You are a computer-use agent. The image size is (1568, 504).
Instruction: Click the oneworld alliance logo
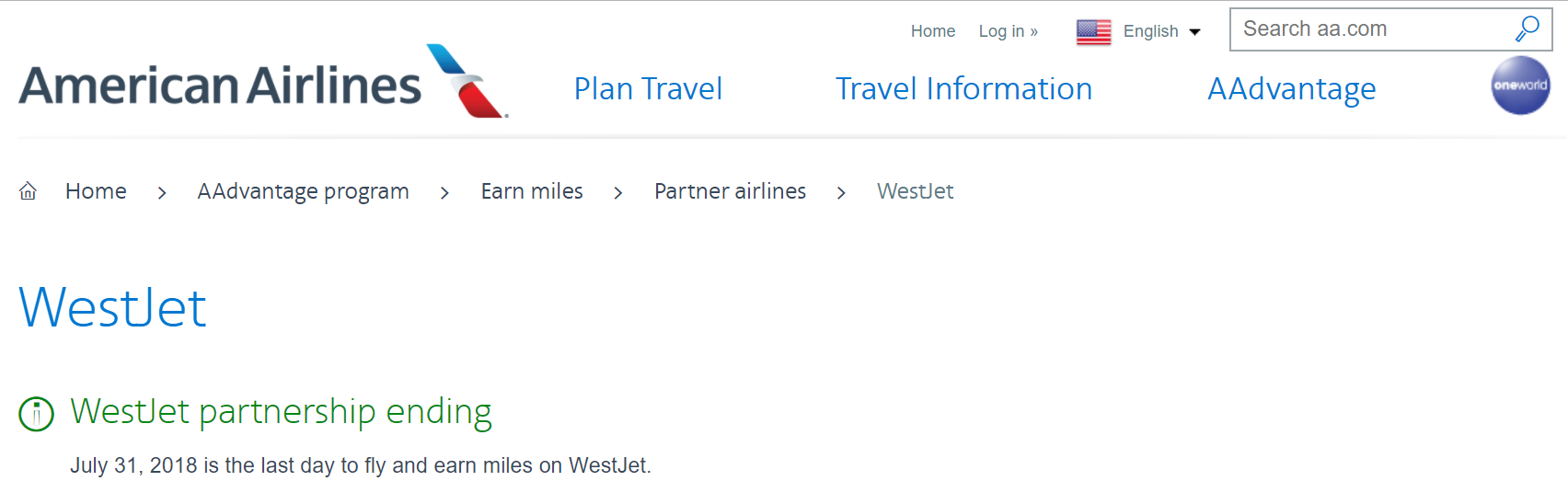(1520, 86)
